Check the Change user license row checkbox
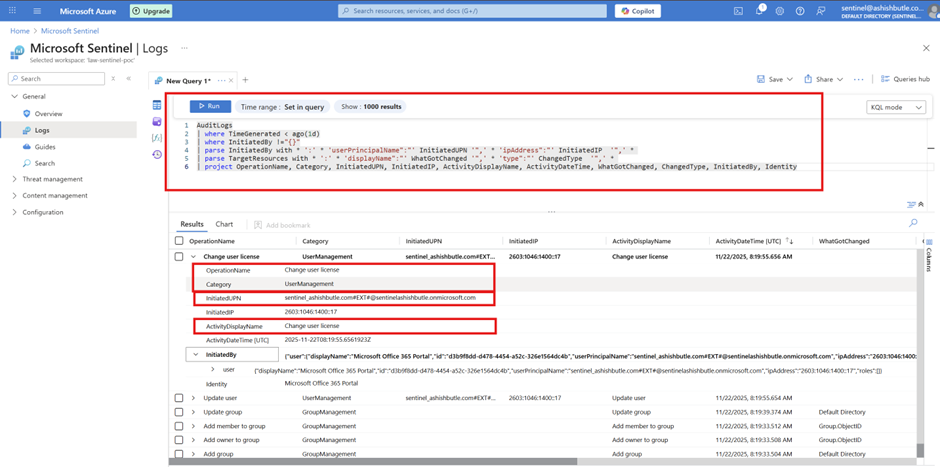940x467 pixels. pyautogui.click(x=179, y=257)
